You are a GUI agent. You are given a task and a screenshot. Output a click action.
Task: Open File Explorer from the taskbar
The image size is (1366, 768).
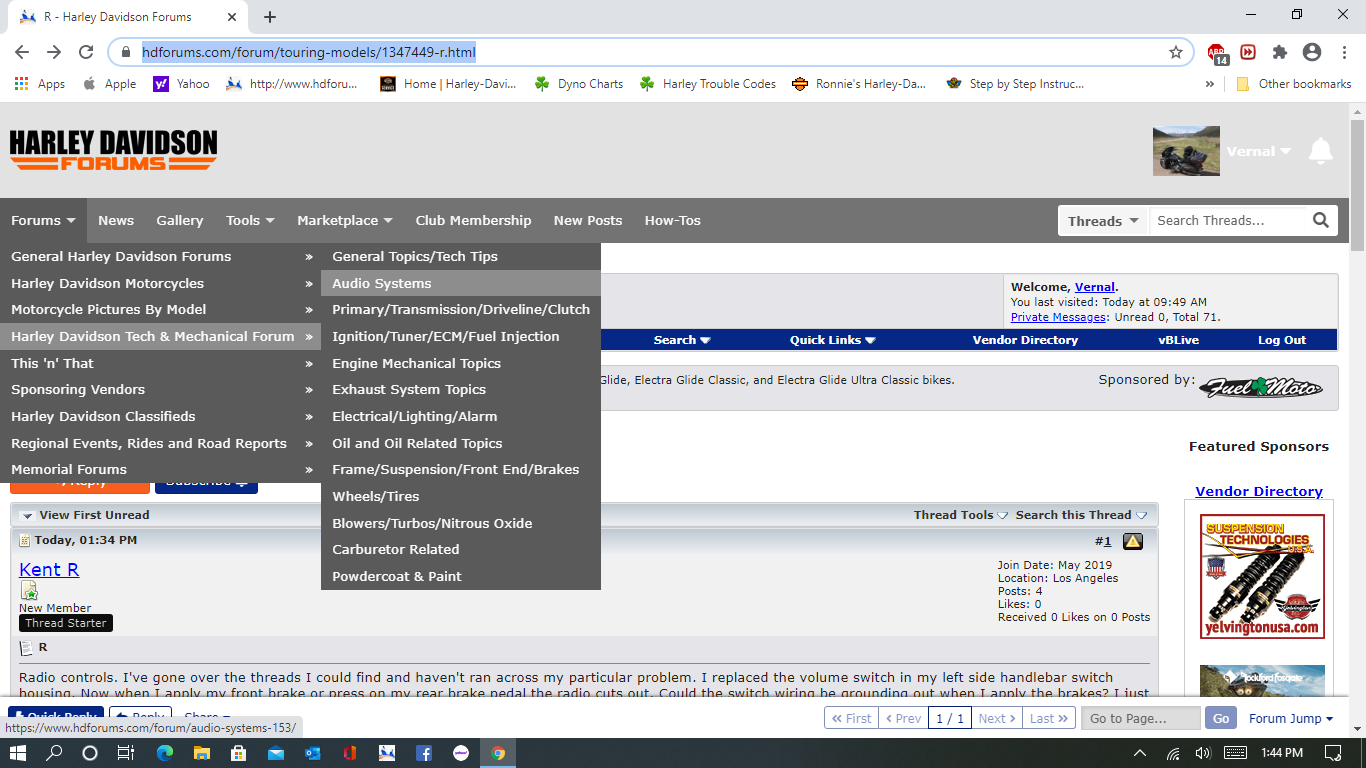pos(201,753)
